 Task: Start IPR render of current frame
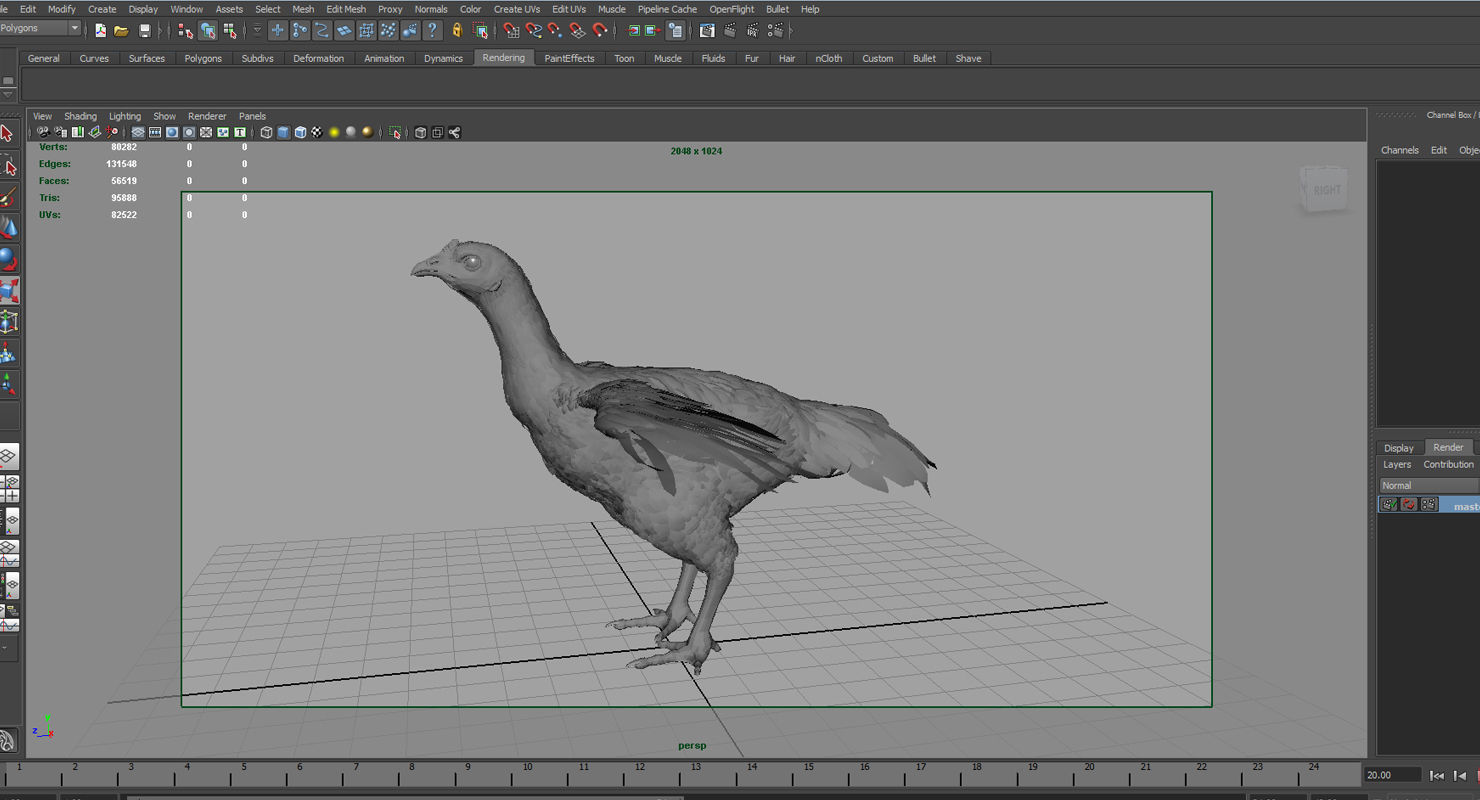click(x=752, y=31)
